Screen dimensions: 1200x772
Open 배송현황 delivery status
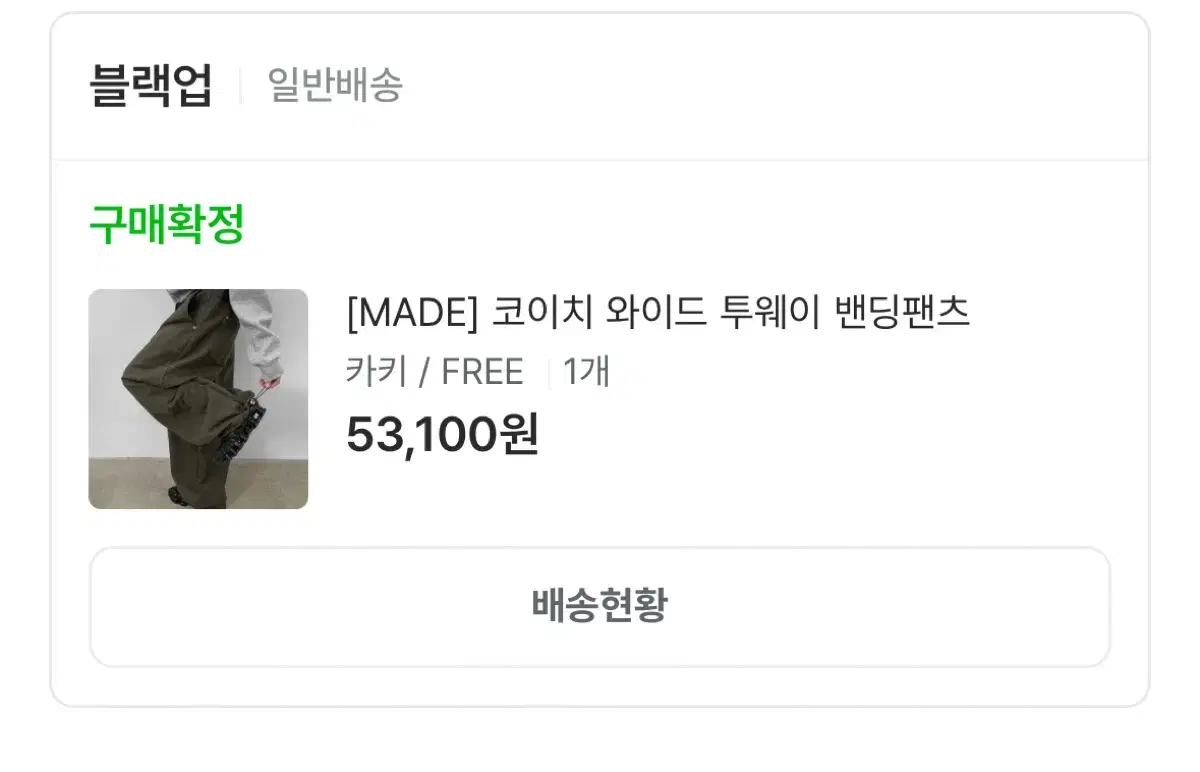click(x=600, y=607)
